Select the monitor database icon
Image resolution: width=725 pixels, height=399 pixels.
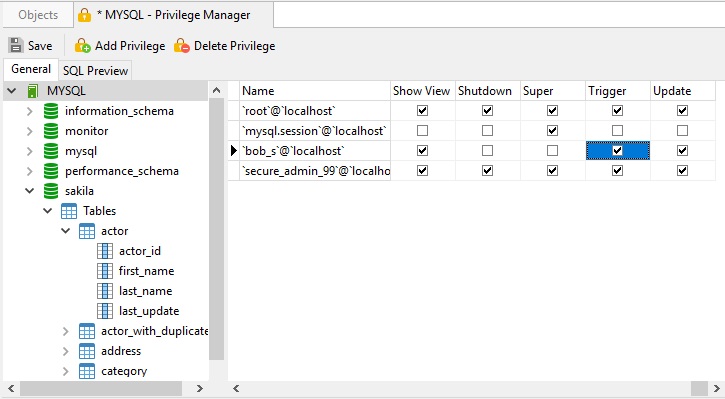[x=51, y=131]
